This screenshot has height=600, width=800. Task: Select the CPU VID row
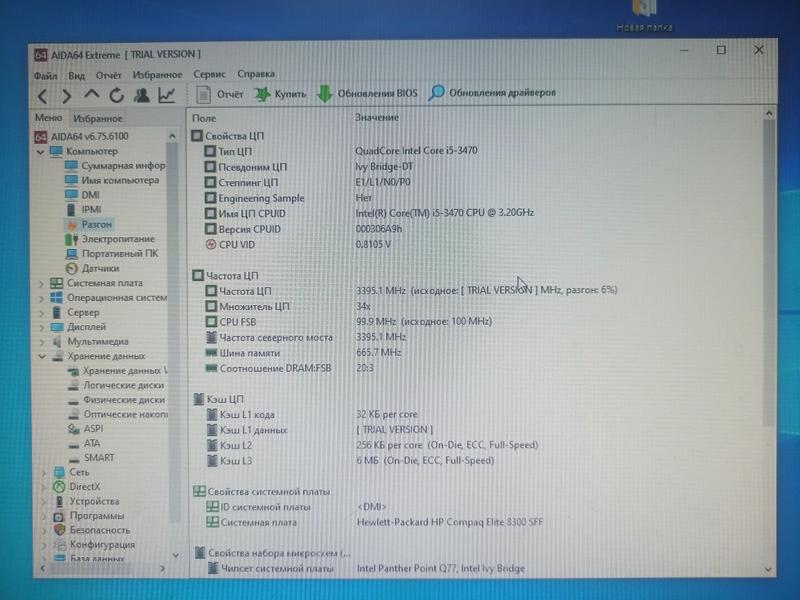[298, 245]
